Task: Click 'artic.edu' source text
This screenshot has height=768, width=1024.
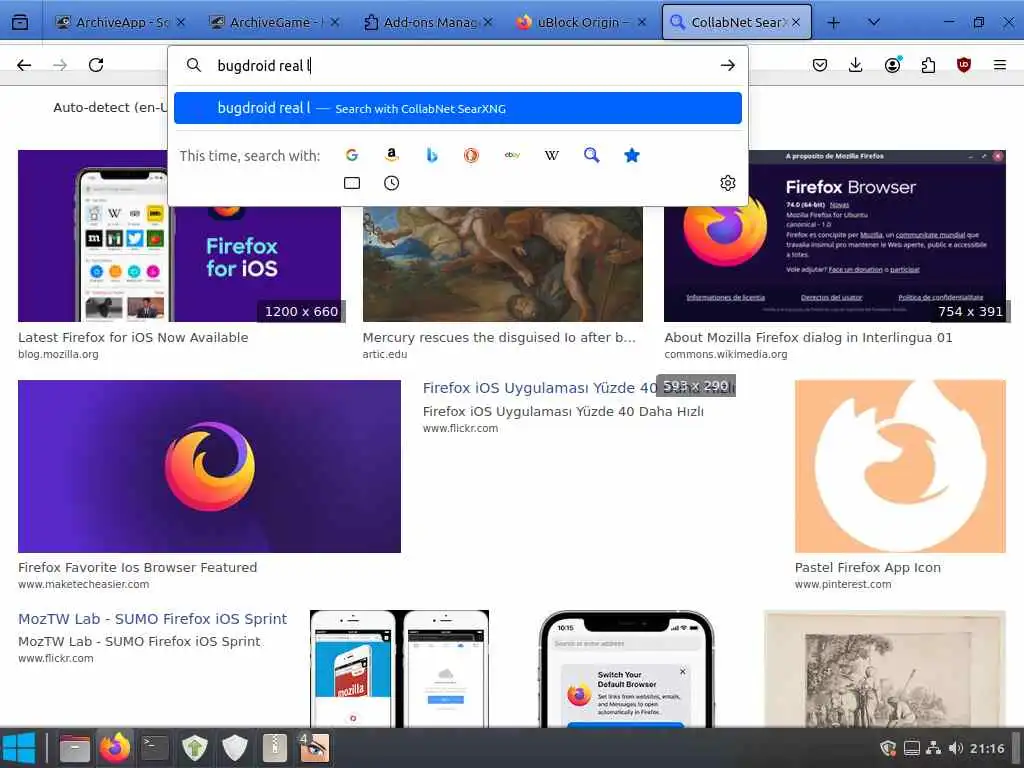Action: (385, 355)
